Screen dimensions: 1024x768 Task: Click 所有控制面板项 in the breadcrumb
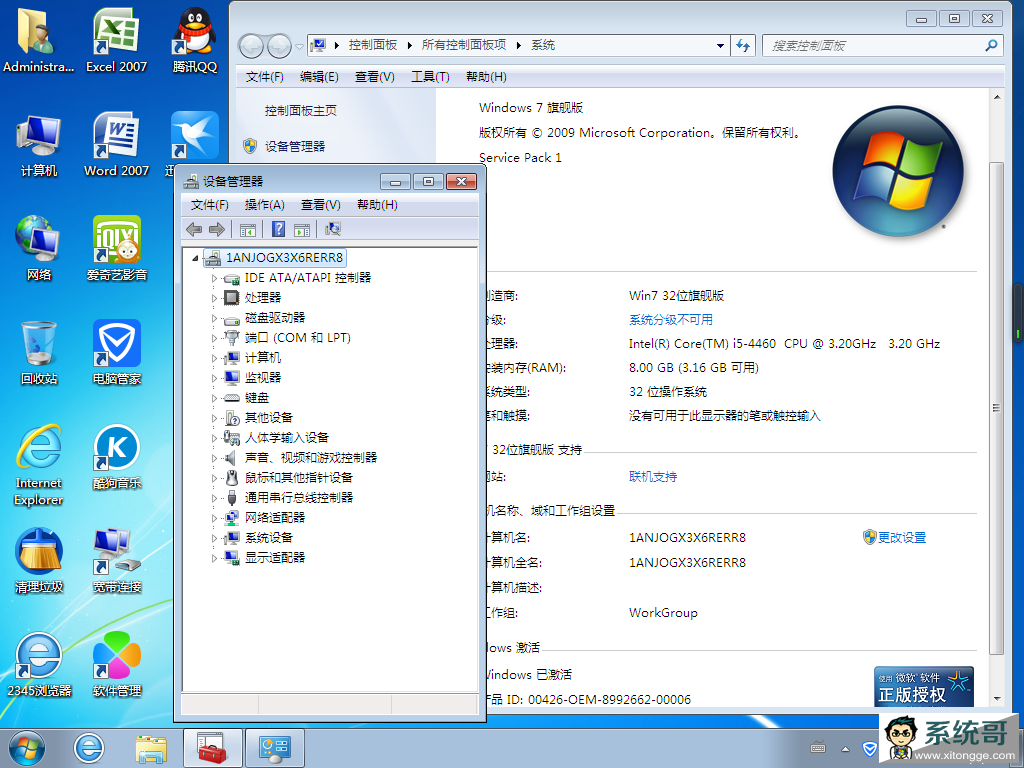coord(464,44)
